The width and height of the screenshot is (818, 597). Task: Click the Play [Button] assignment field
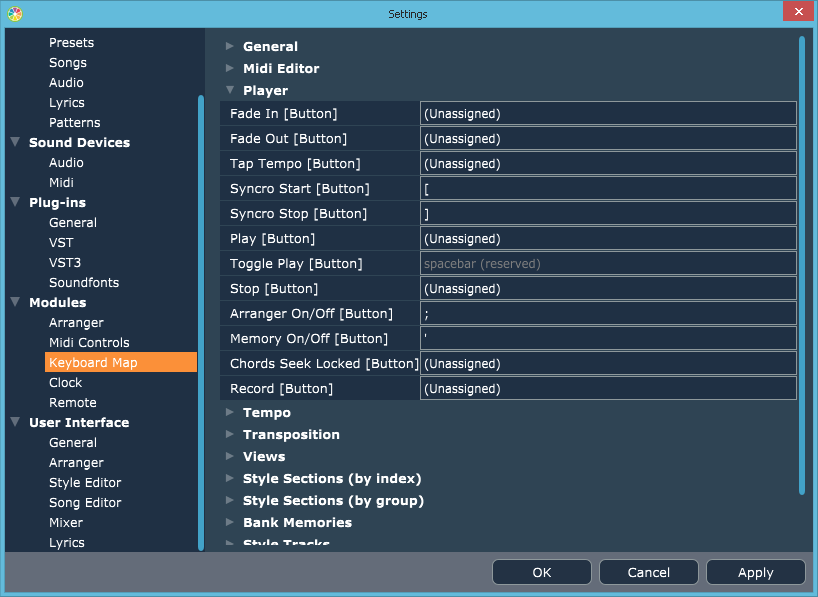pyautogui.click(x=608, y=238)
